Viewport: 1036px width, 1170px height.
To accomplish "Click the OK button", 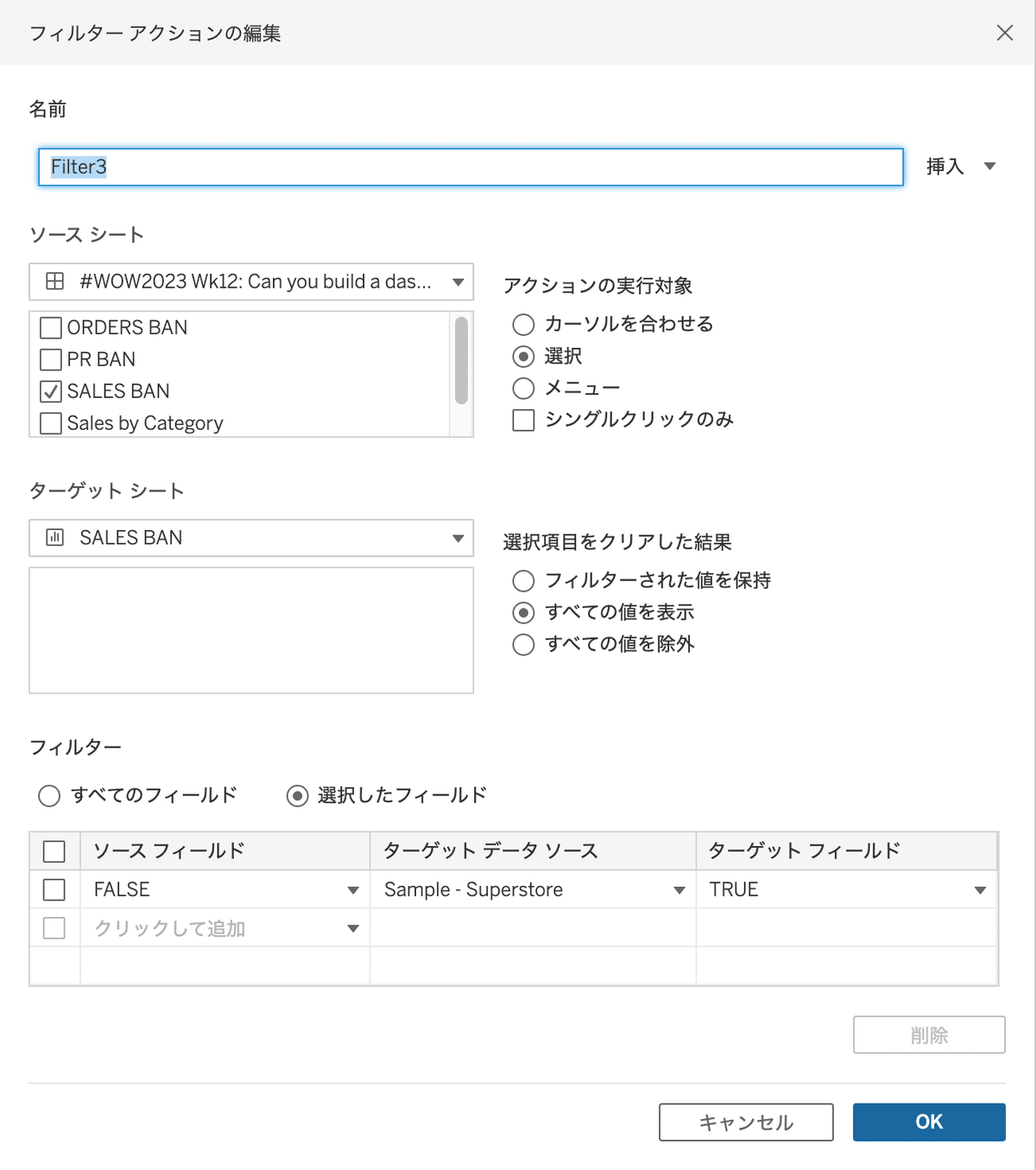I will tap(929, 1122).
